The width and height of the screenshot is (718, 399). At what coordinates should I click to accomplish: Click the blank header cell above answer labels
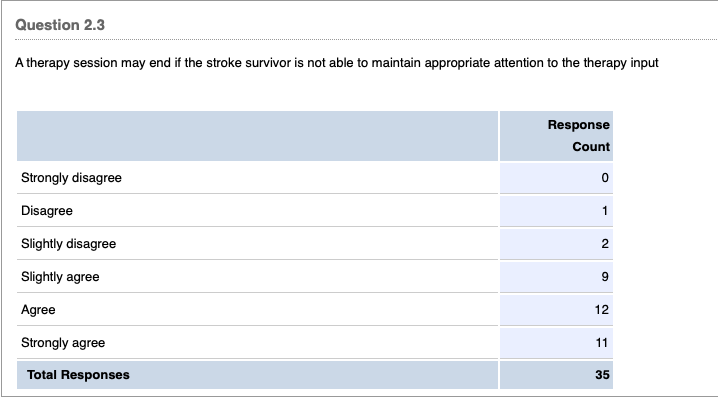click(257, 136)
